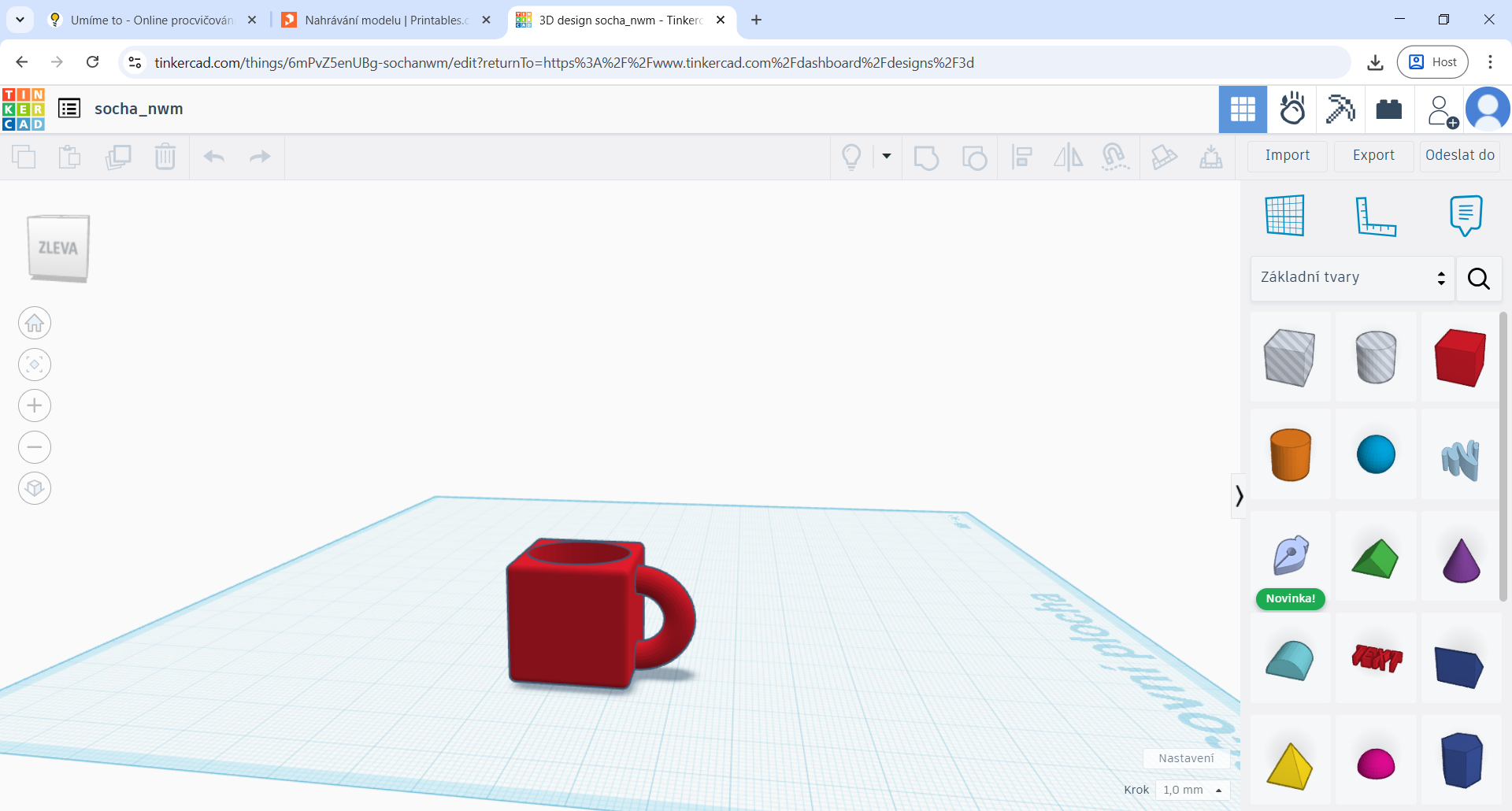
Task: Open the Krok snap grid dropdown
Action: point(1192,790)
